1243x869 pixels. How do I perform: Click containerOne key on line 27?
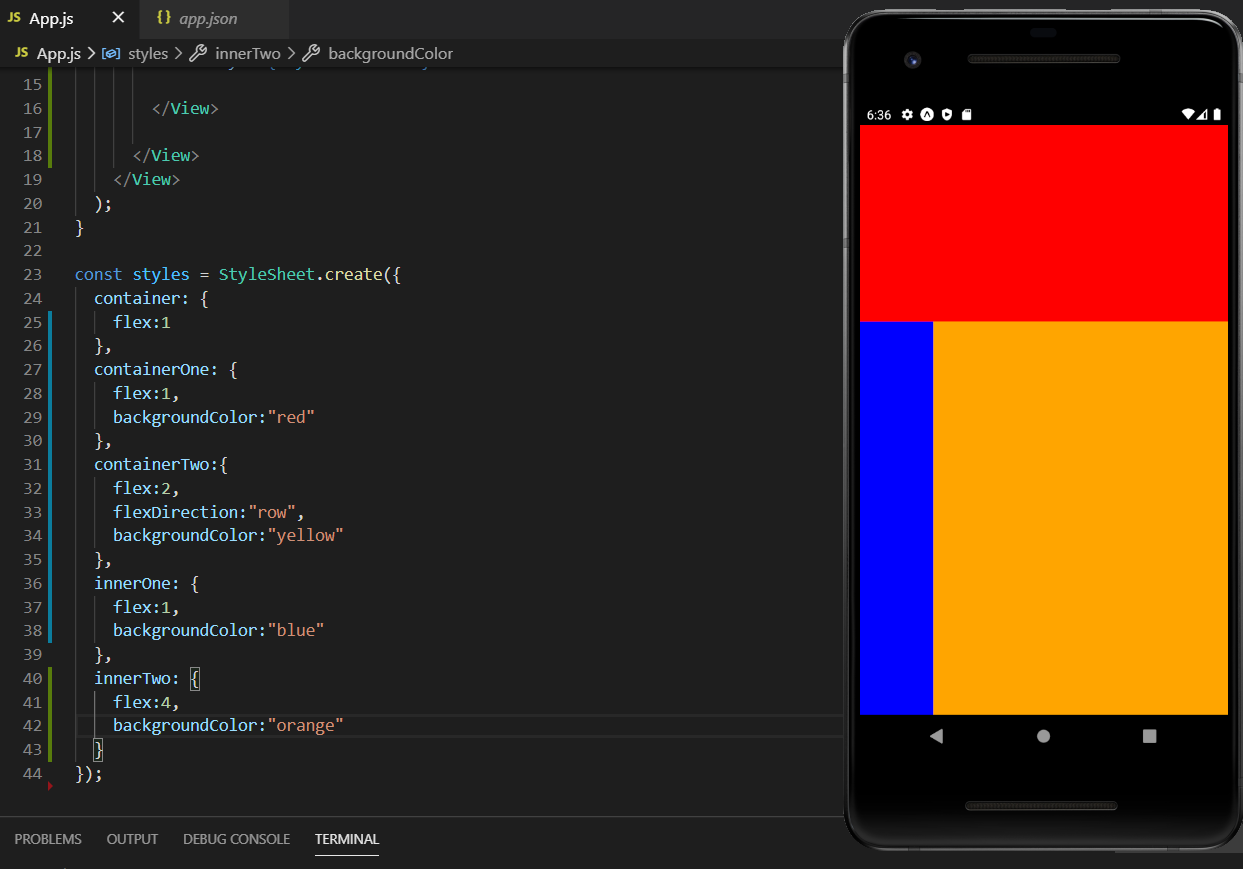(x=151, y=369)
